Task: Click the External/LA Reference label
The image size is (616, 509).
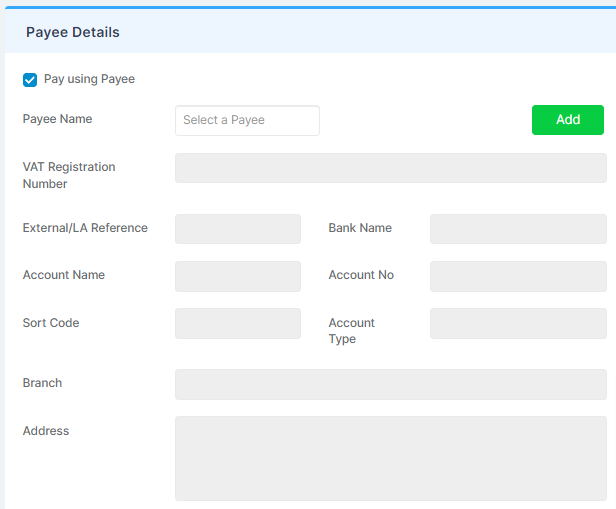Action: 85,228
